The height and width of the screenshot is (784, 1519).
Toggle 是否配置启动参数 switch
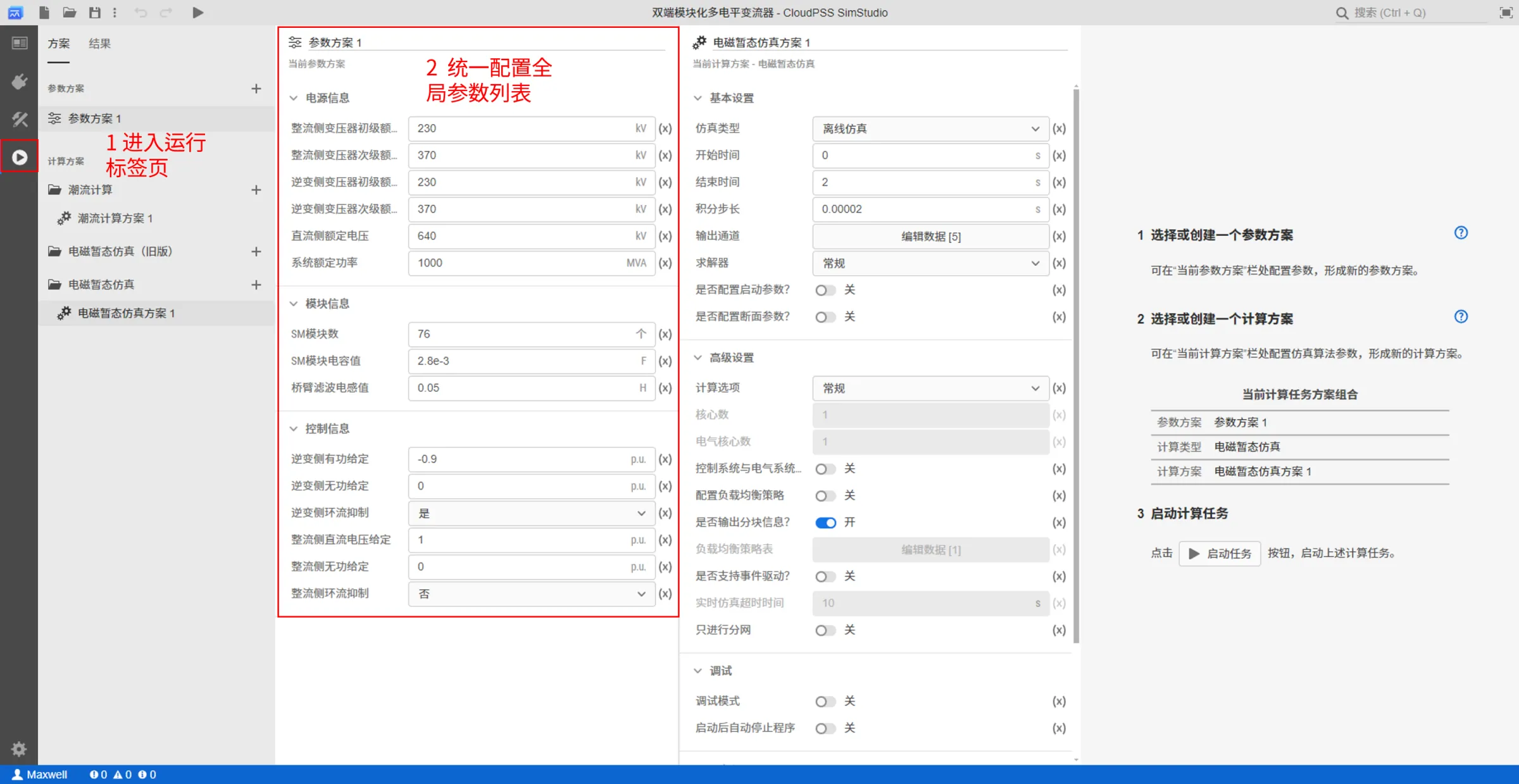[x=825, y=290]
